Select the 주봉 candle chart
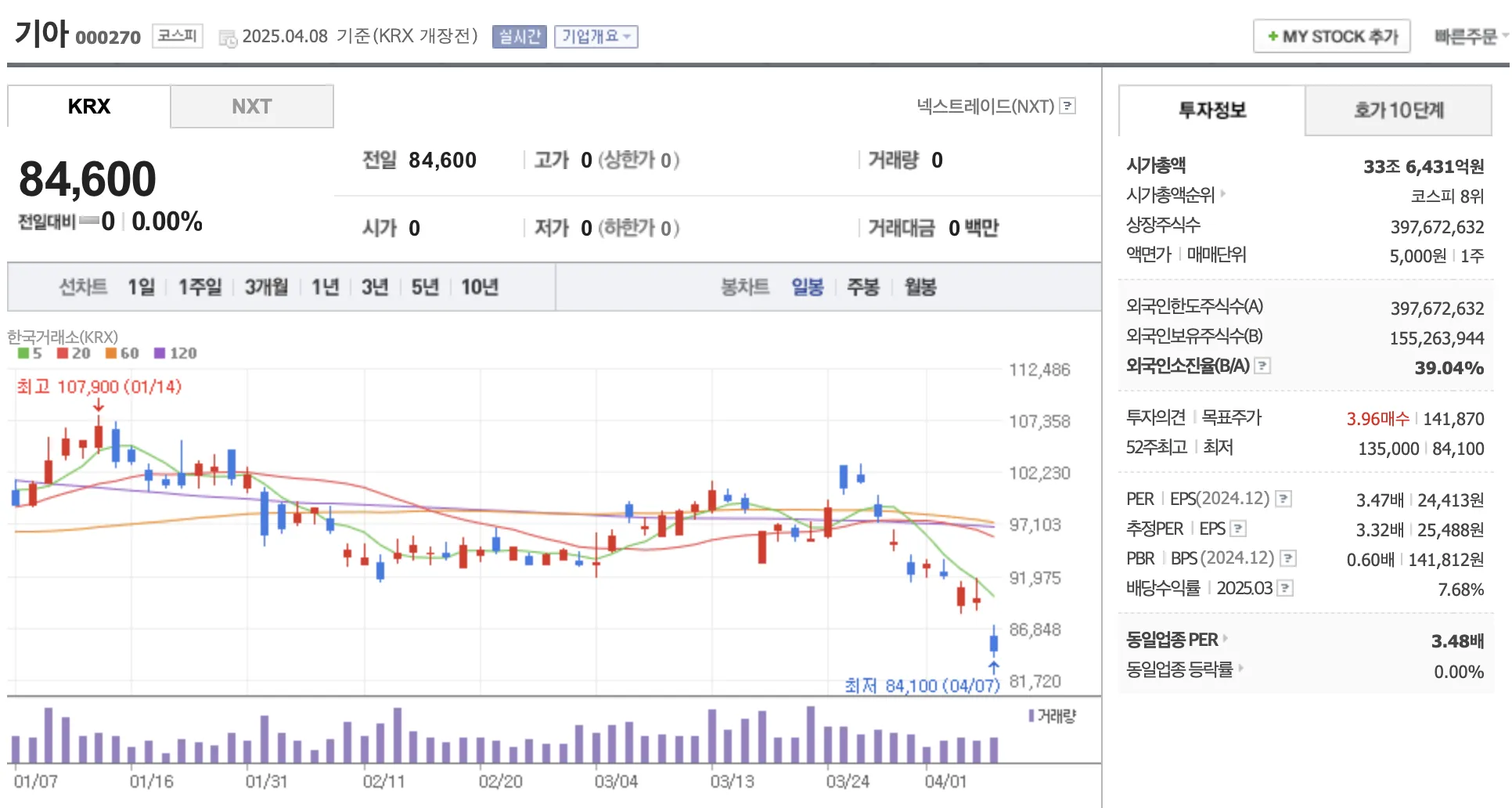 863,287
